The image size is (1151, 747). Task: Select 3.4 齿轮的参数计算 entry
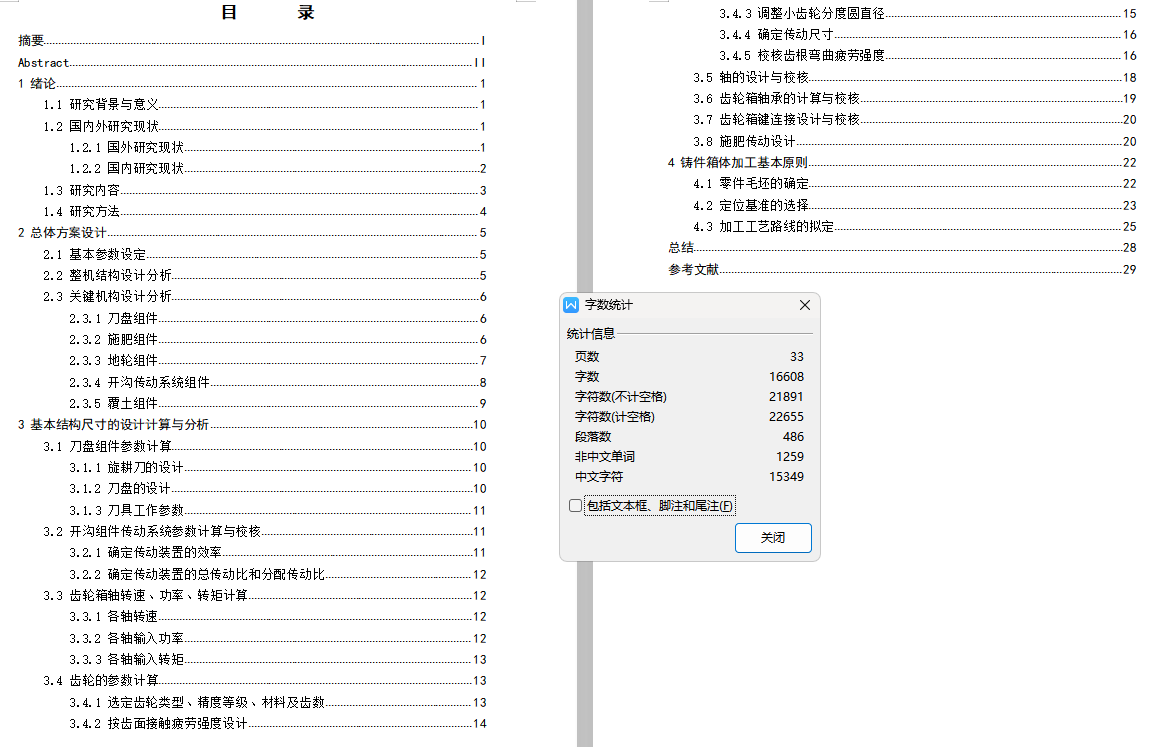[264, 681]
